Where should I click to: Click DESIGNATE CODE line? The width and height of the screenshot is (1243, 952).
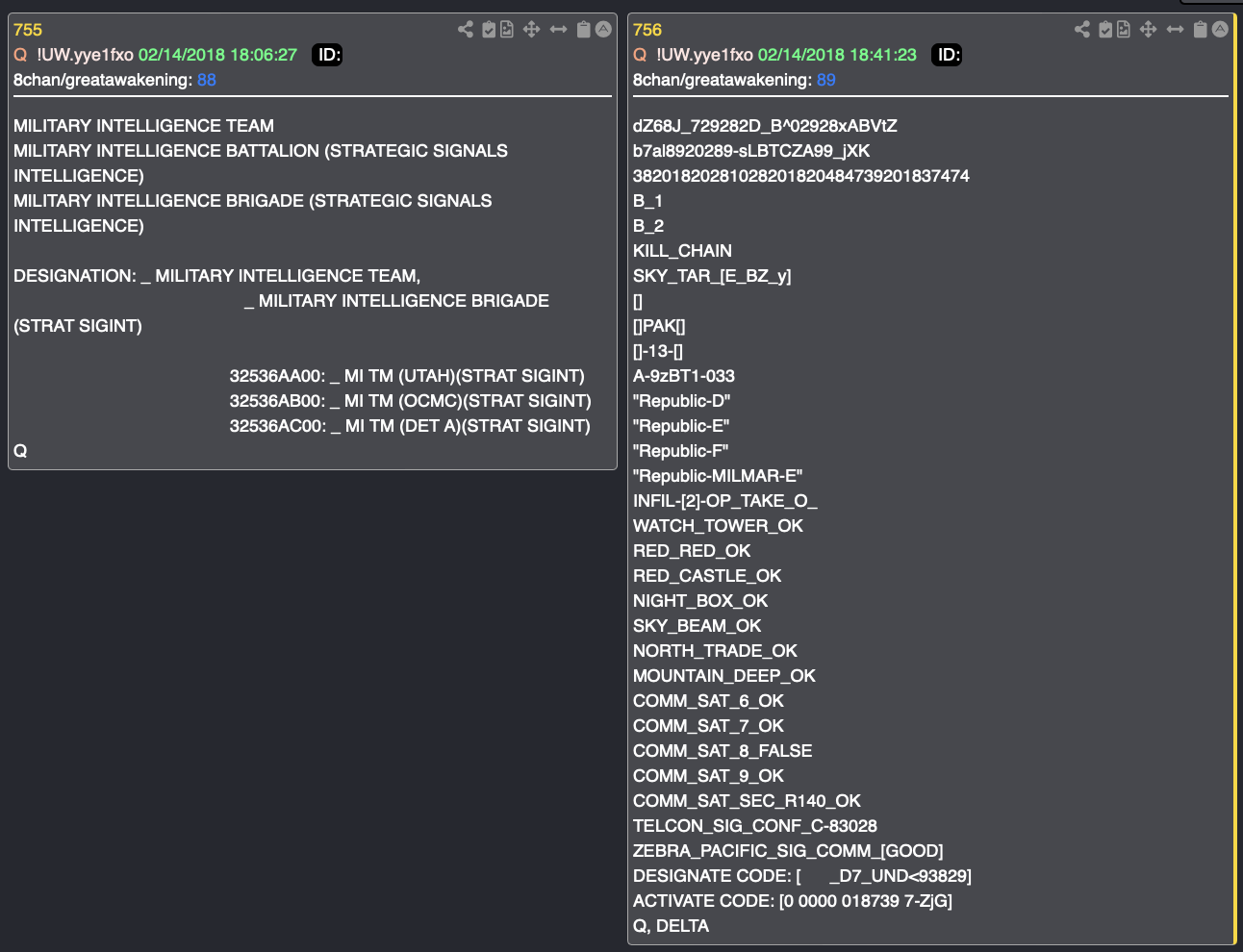coord(802,876)
